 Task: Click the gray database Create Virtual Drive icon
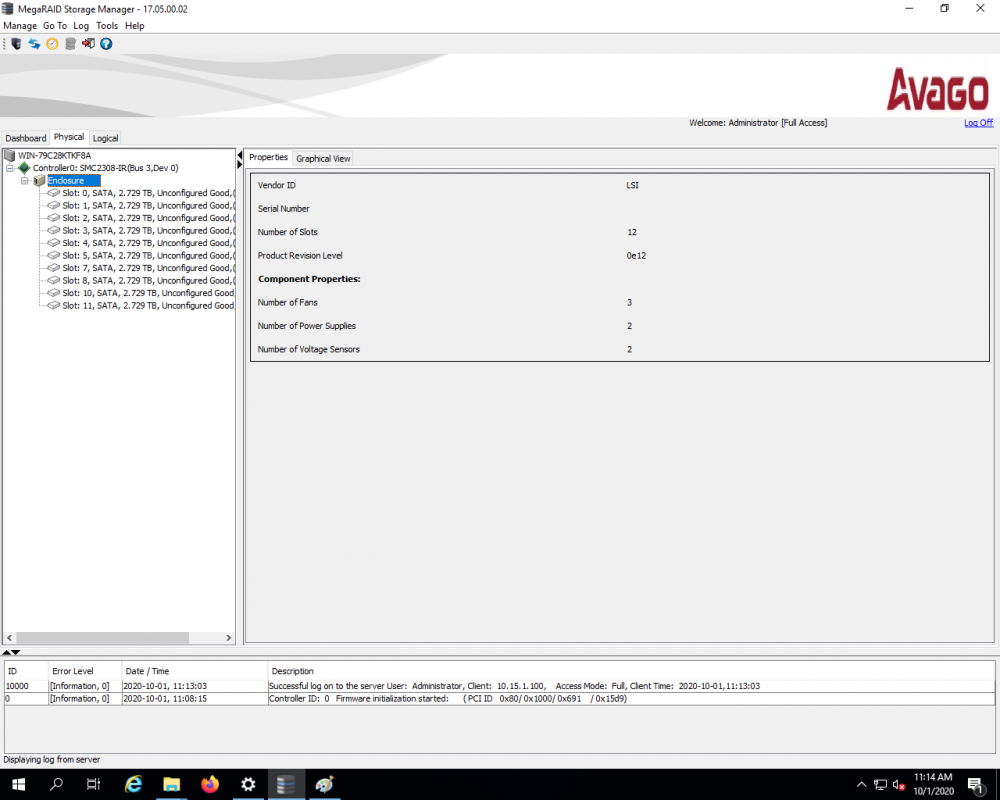tap(70, 44)
